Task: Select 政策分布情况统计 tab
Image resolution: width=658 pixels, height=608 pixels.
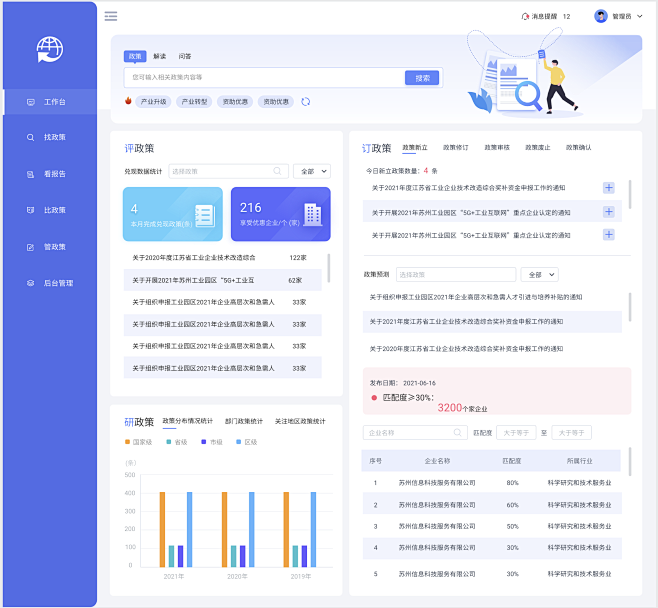Action: pos(188,421)
